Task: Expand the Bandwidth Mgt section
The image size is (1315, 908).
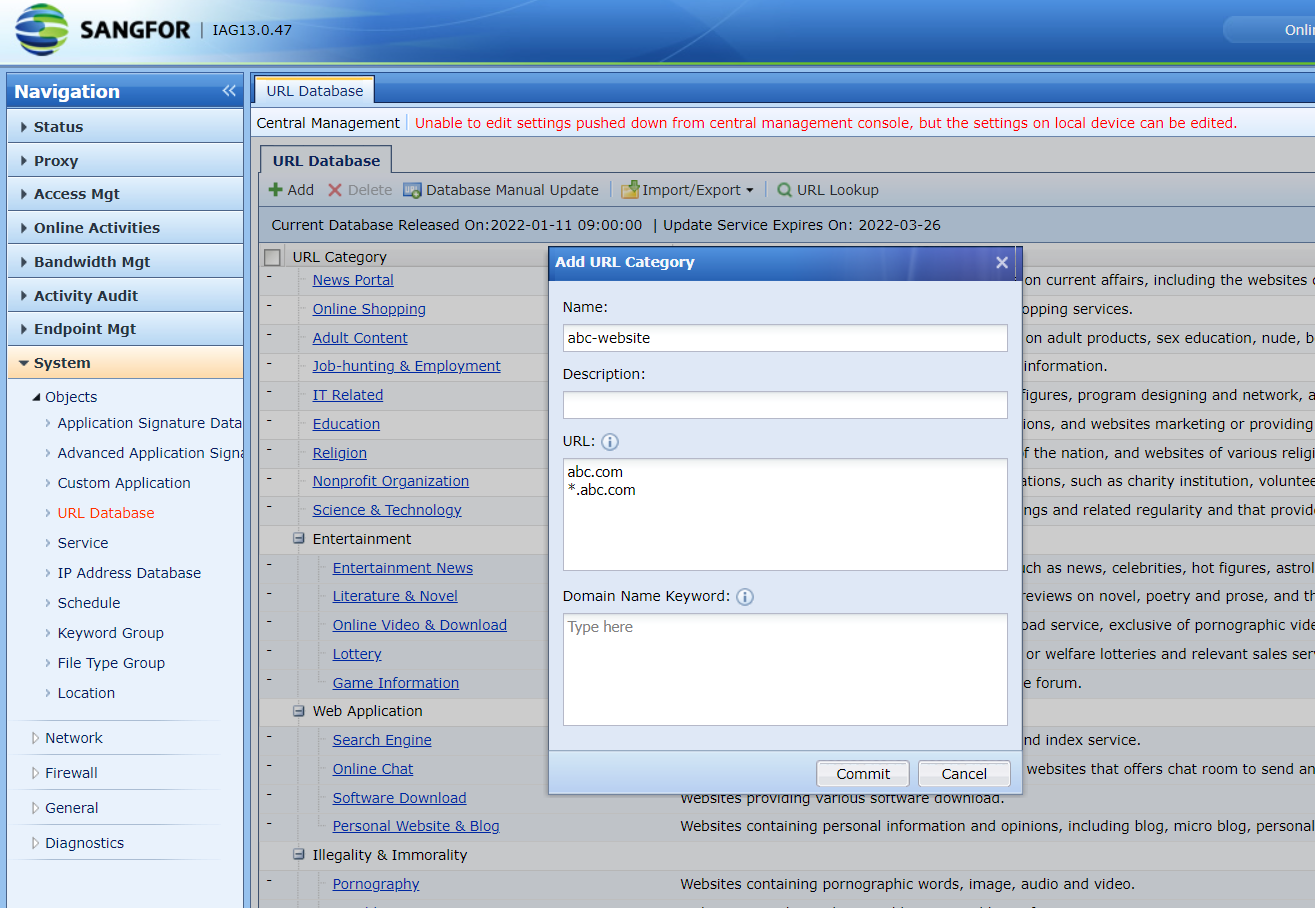Action: click(125, 262)
